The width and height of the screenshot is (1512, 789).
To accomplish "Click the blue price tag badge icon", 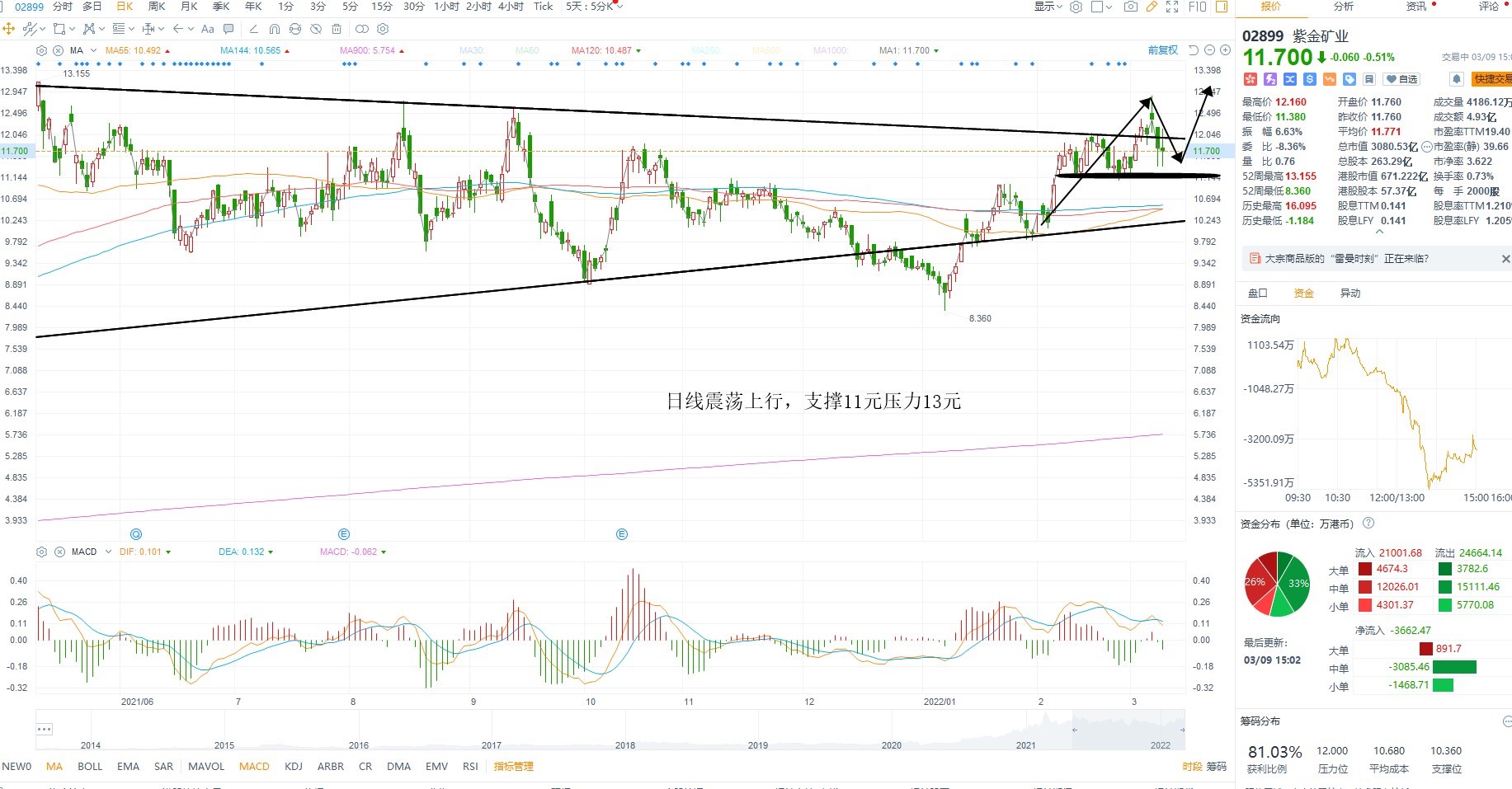I will 1349,79.
